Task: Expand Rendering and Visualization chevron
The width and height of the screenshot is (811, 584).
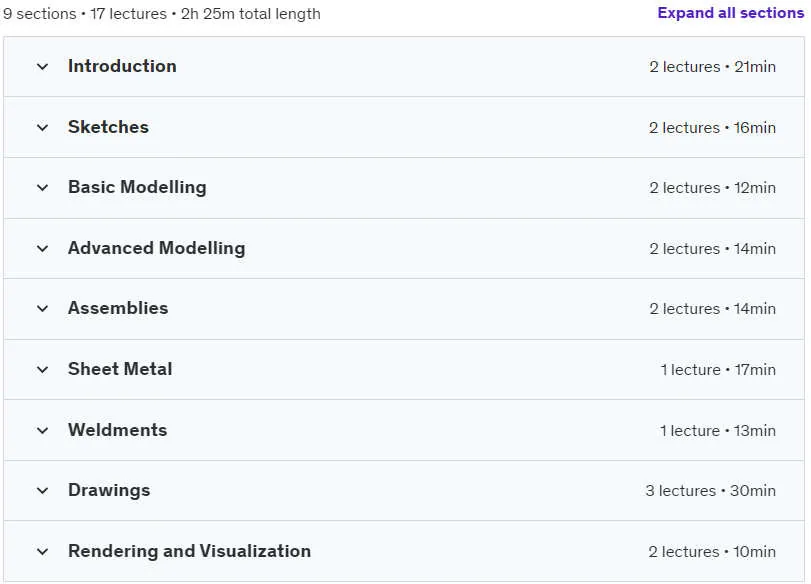Action: pyautogui.click(x=42, y=552)
